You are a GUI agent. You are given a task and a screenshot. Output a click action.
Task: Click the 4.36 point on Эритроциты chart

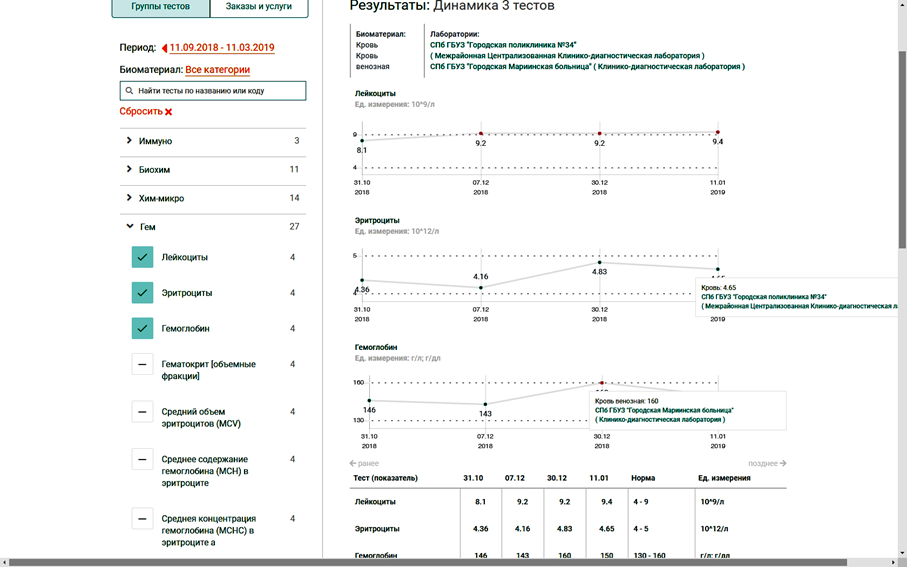(362, 280)
